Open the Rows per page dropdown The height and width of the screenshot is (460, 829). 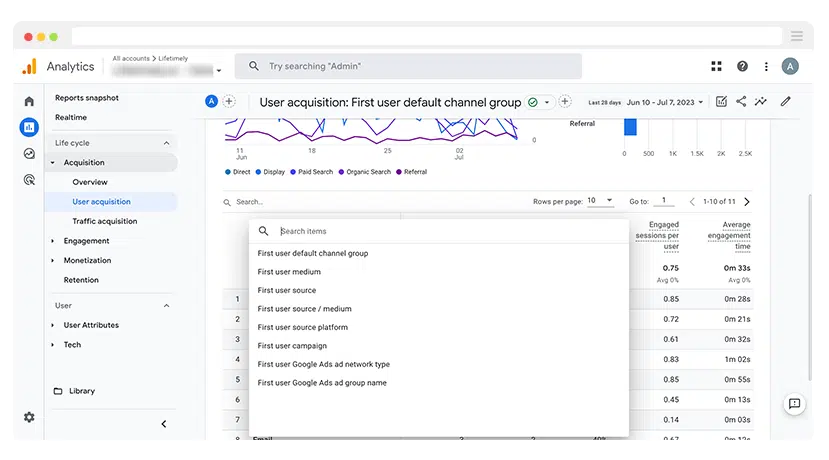tap(600, 201)
